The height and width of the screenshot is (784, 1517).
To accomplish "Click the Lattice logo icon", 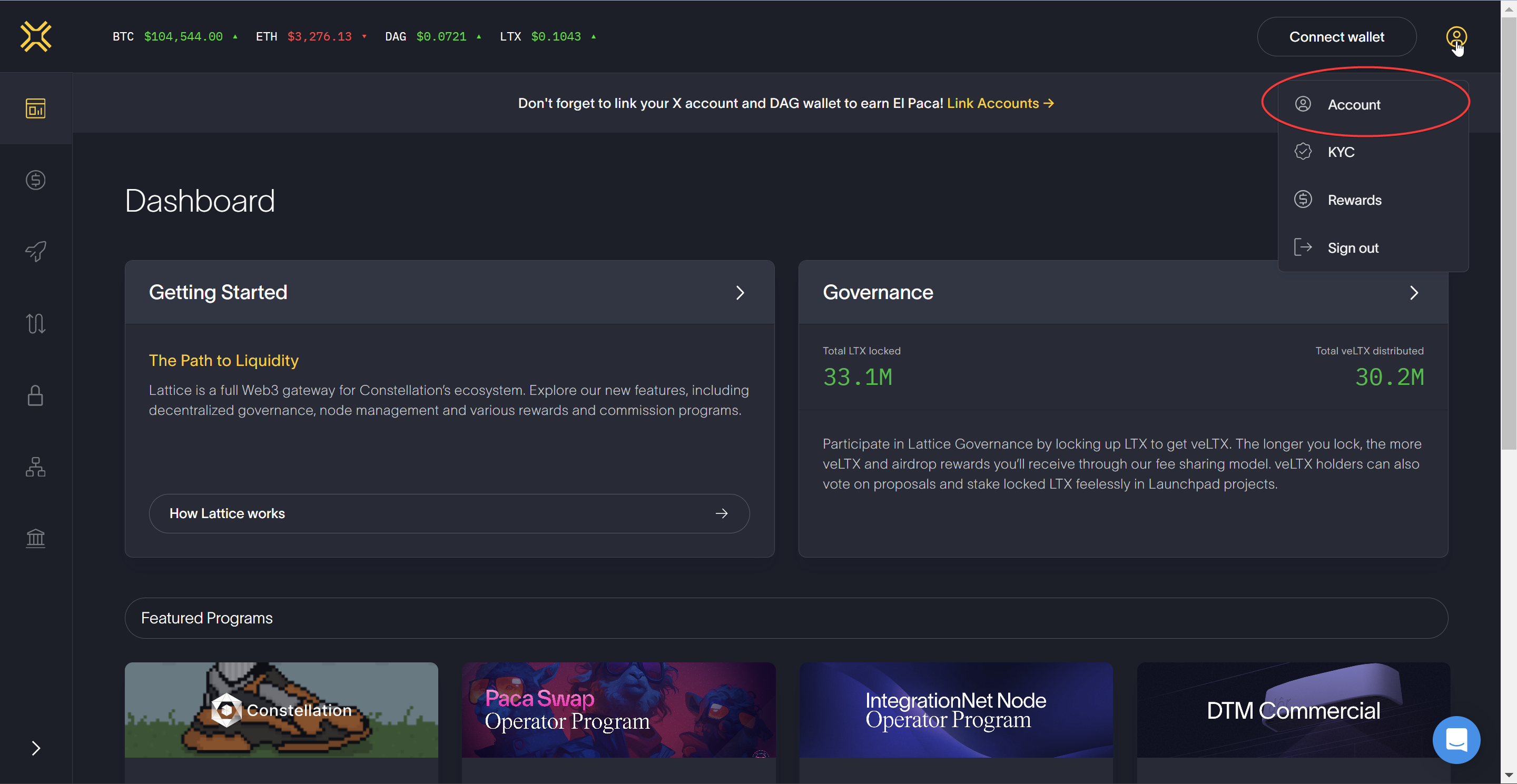I will tap(36, 36).
